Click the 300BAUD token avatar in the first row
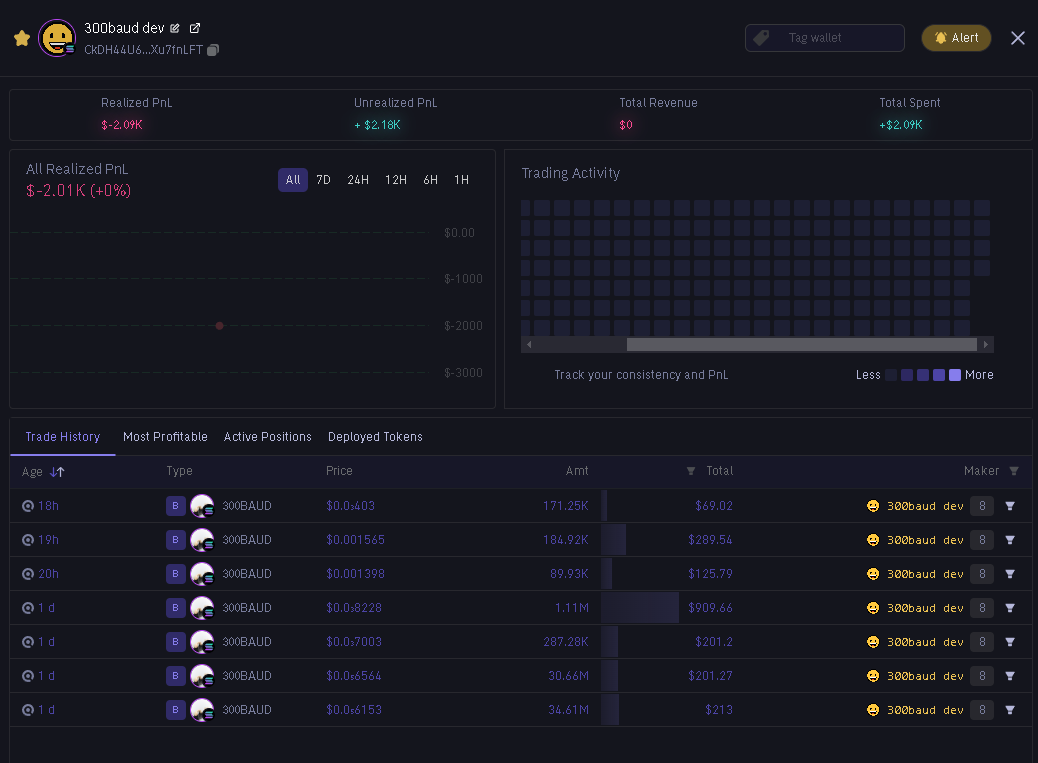Screen dimensions: 1038x763 (202, 506)
